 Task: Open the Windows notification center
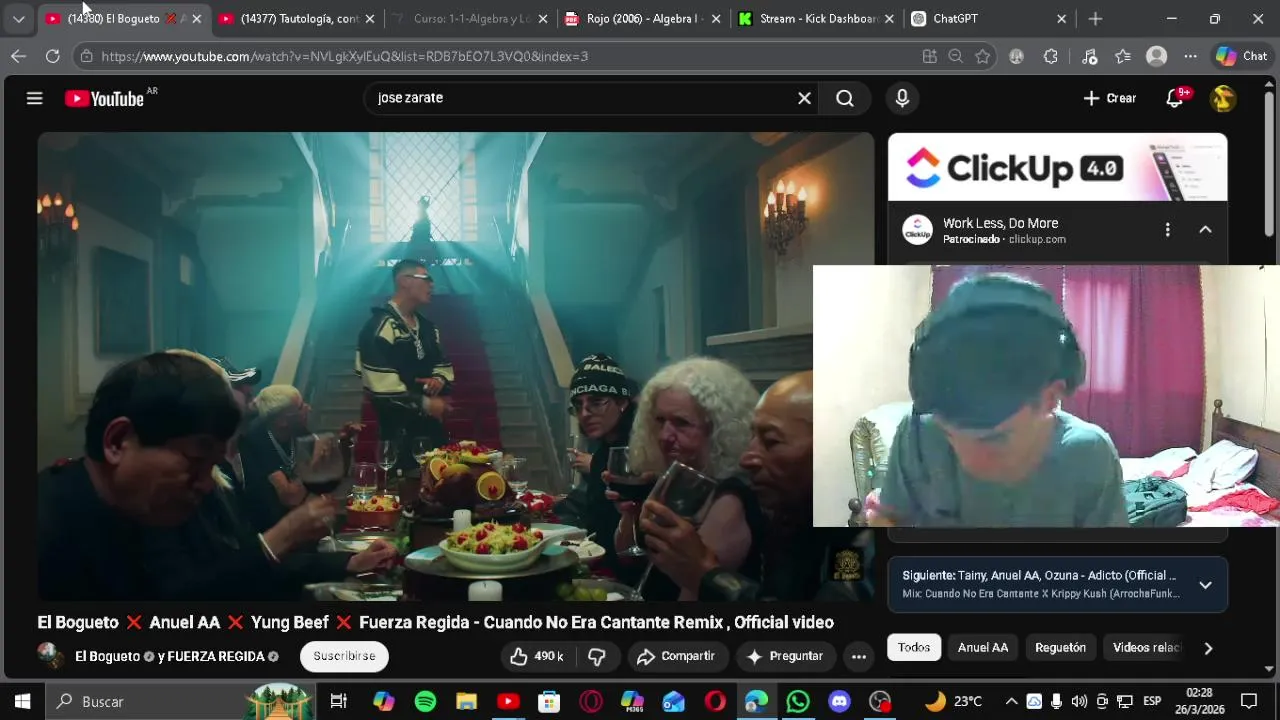(x=1248, y=701)
